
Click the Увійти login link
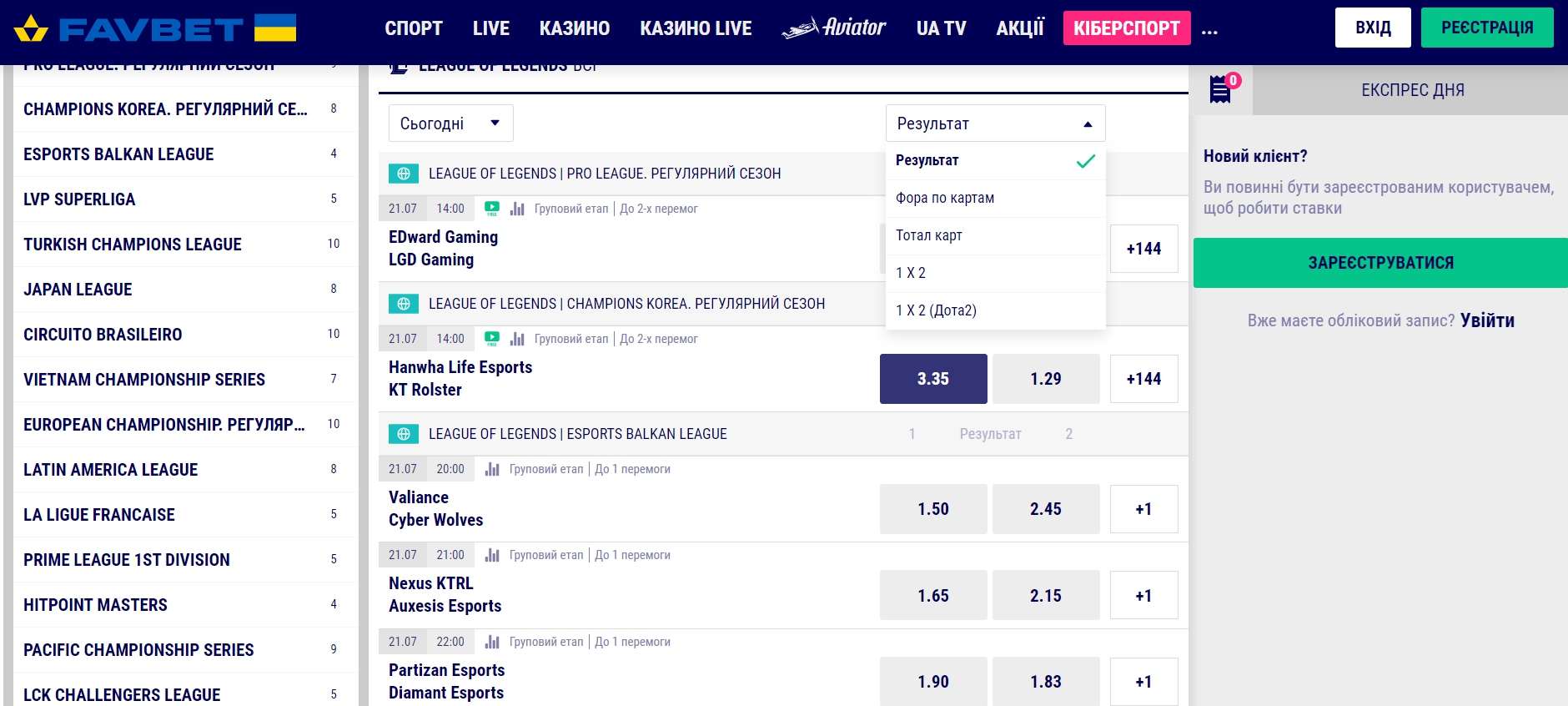(x=1487, y=320)
